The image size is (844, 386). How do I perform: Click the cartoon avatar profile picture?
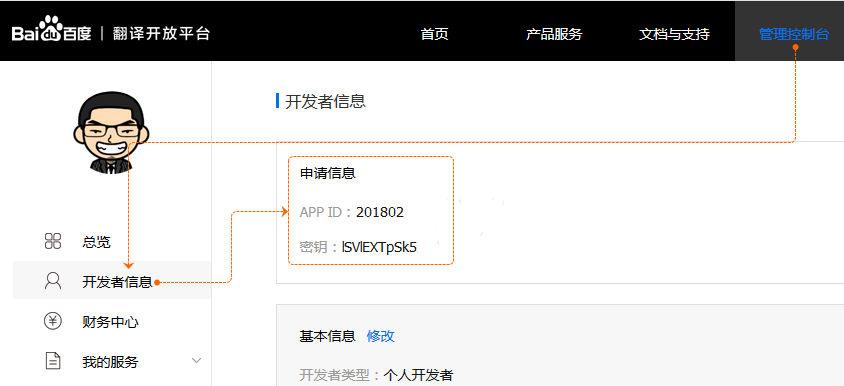coord(111,132)
